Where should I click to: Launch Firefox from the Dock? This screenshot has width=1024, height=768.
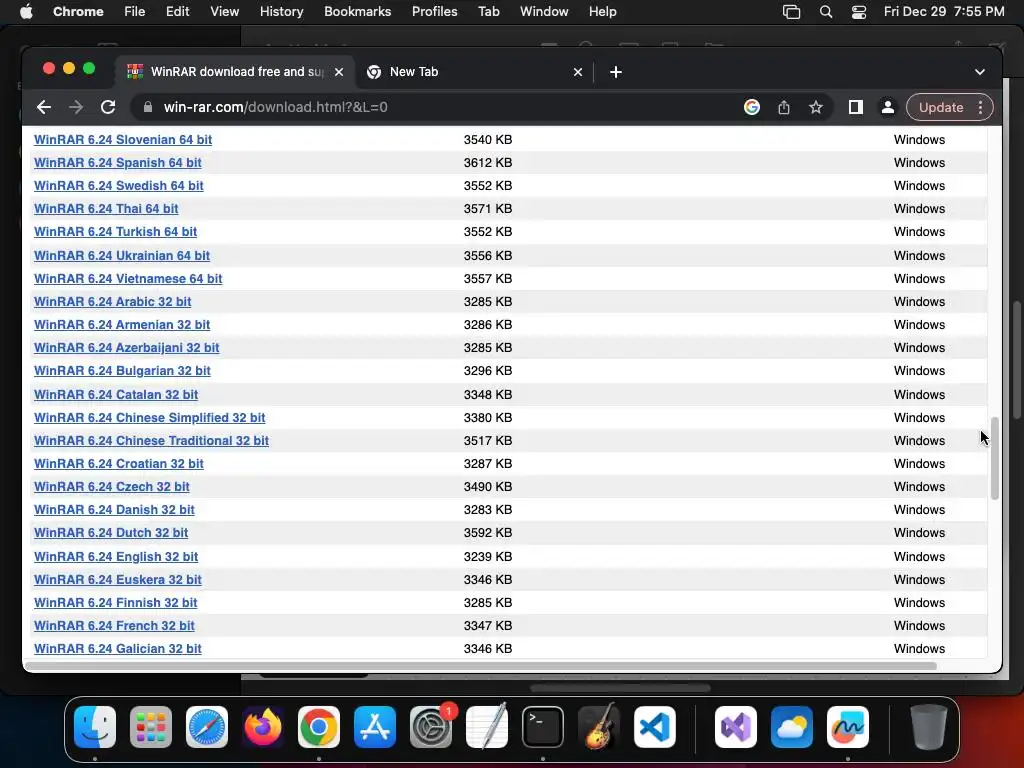(x=263, y=727)
